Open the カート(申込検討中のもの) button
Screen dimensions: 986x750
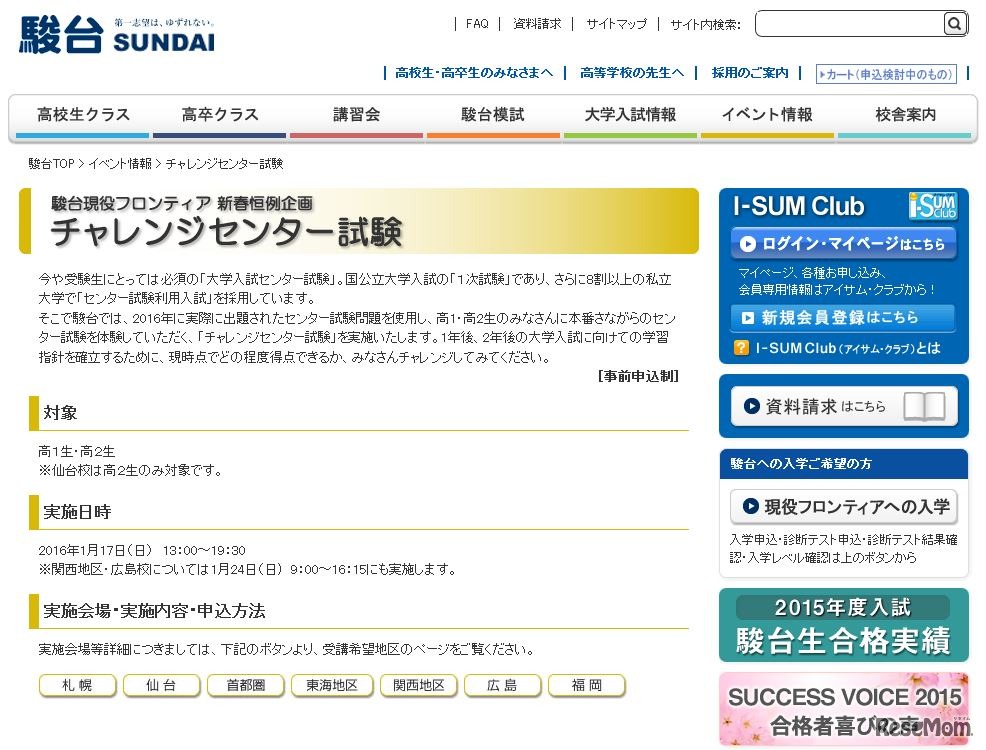coord(886,74)
